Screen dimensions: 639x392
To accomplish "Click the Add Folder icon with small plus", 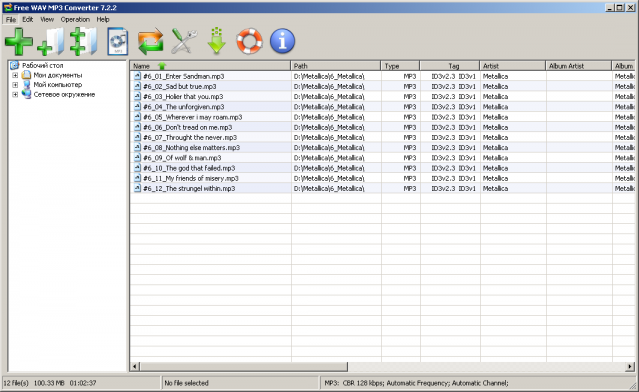I will click(51, 41).
